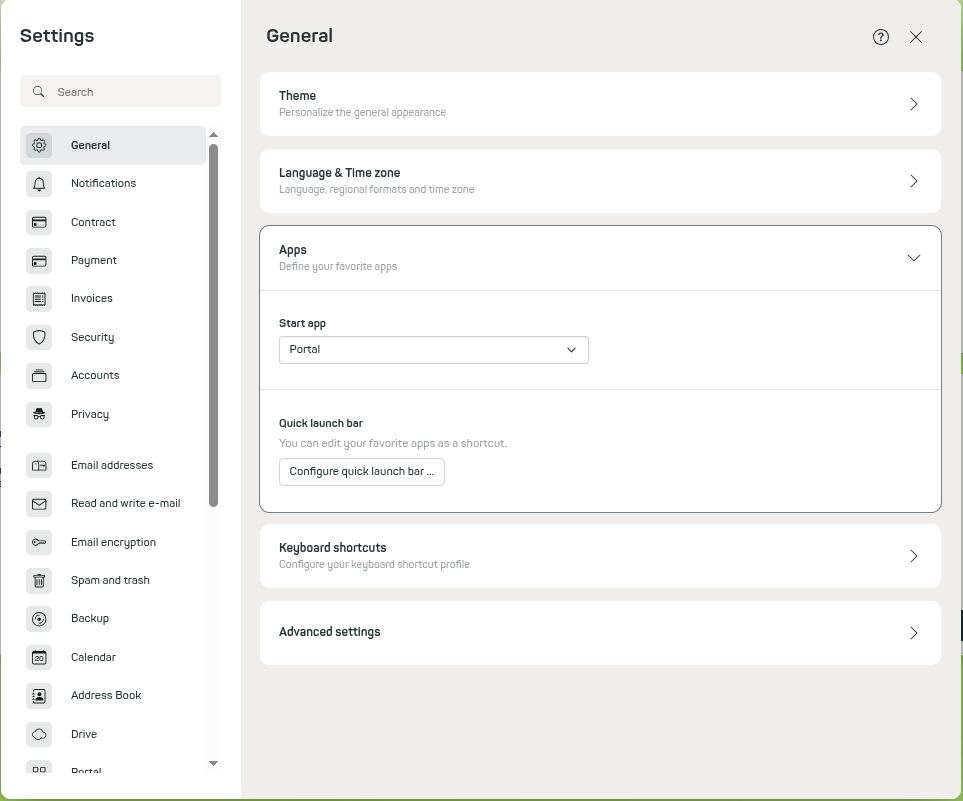Click the Drive cloud icon
Screen dimensions: 963x801
click(39, 734)
